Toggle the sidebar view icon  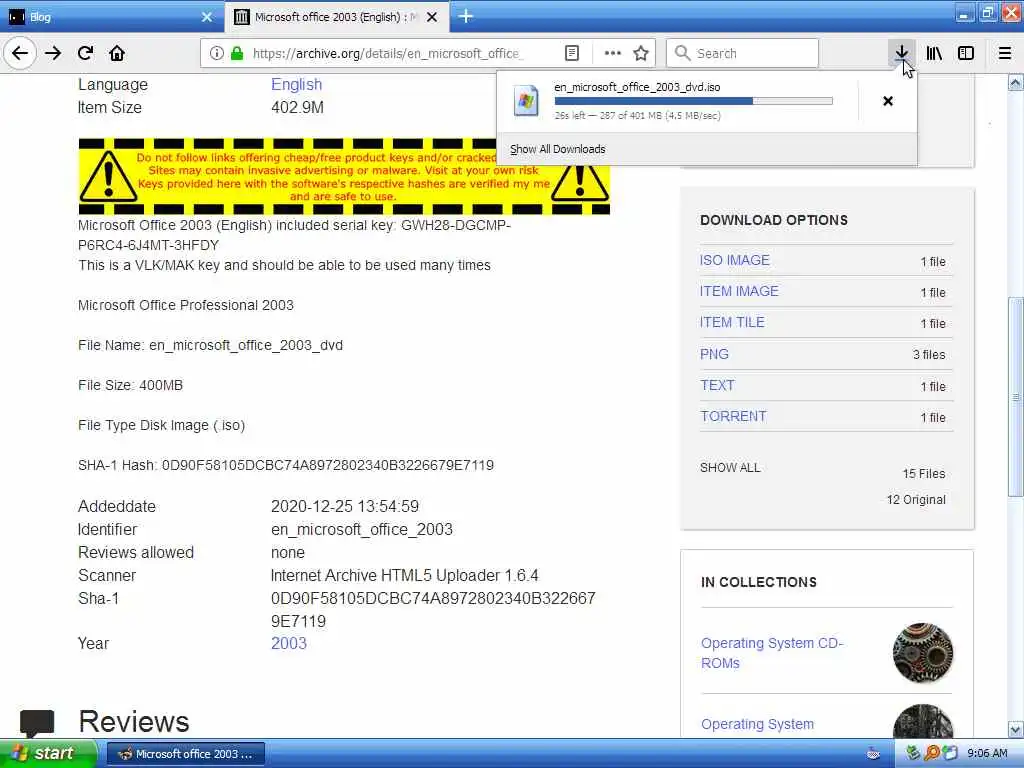tap(966, 53)
